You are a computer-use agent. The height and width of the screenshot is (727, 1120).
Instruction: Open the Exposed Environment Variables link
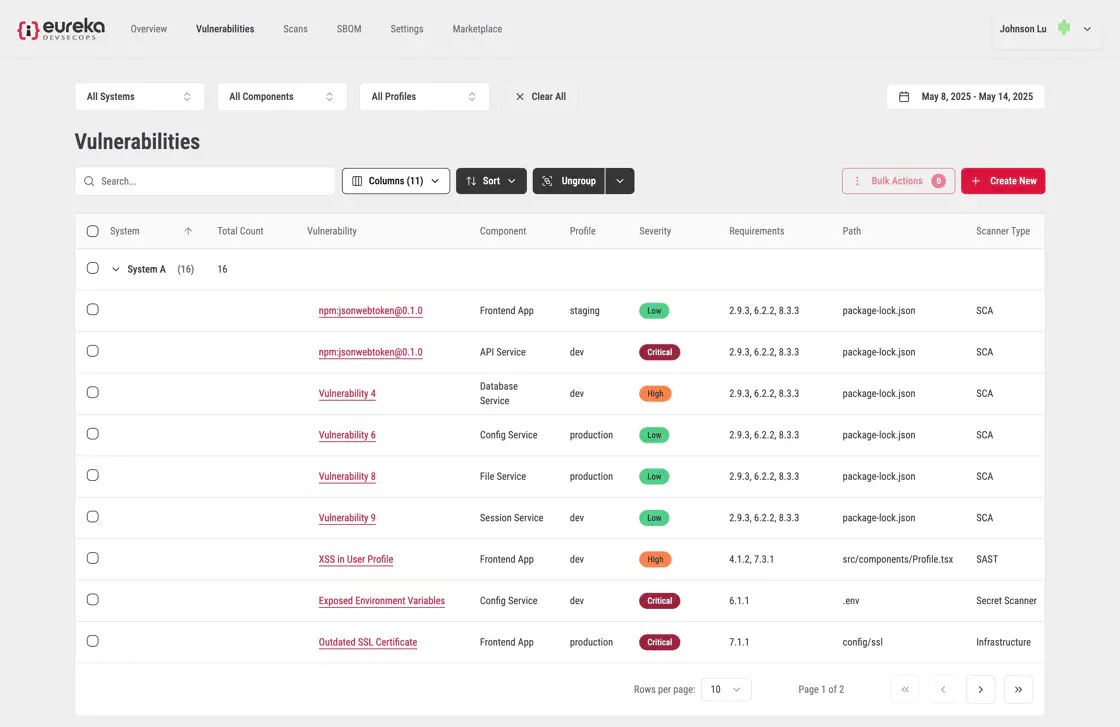point(381,601)
